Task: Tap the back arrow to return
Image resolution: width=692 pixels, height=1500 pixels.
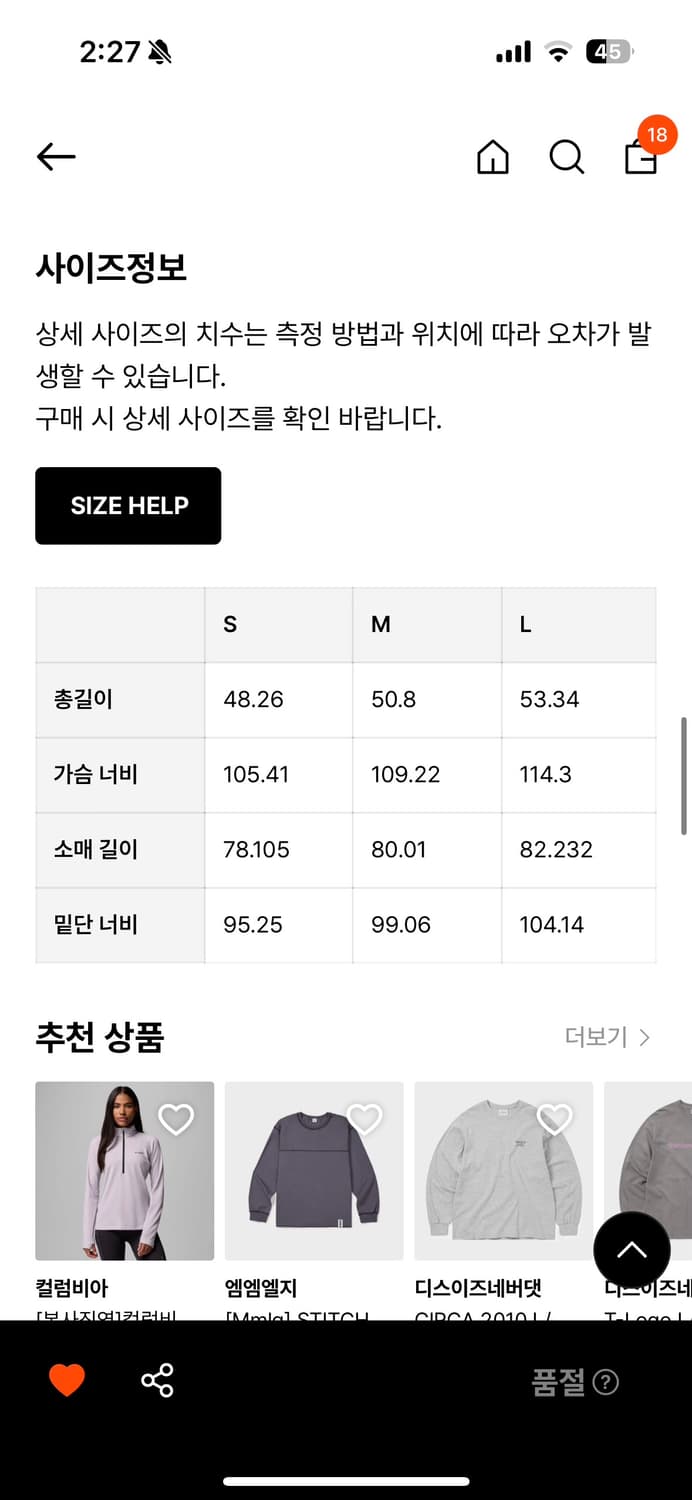Action: click(x=55, y=157)
